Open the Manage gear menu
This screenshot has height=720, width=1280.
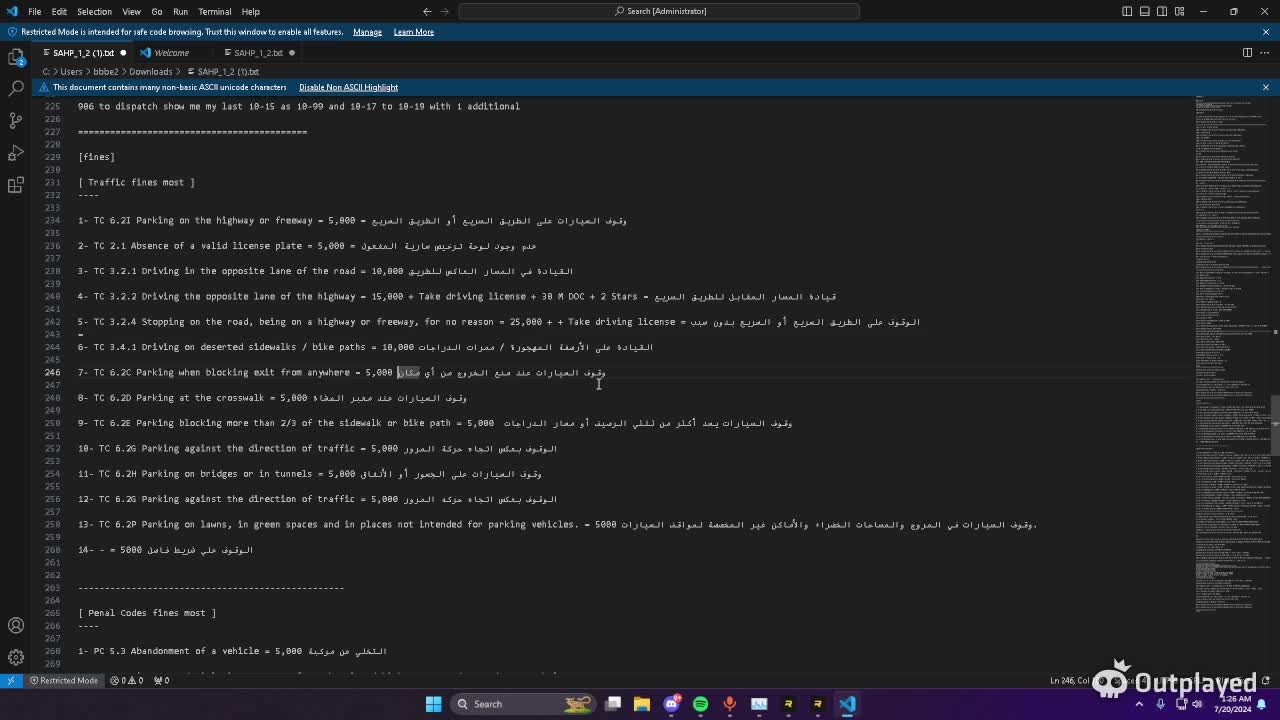coord(16,657)
